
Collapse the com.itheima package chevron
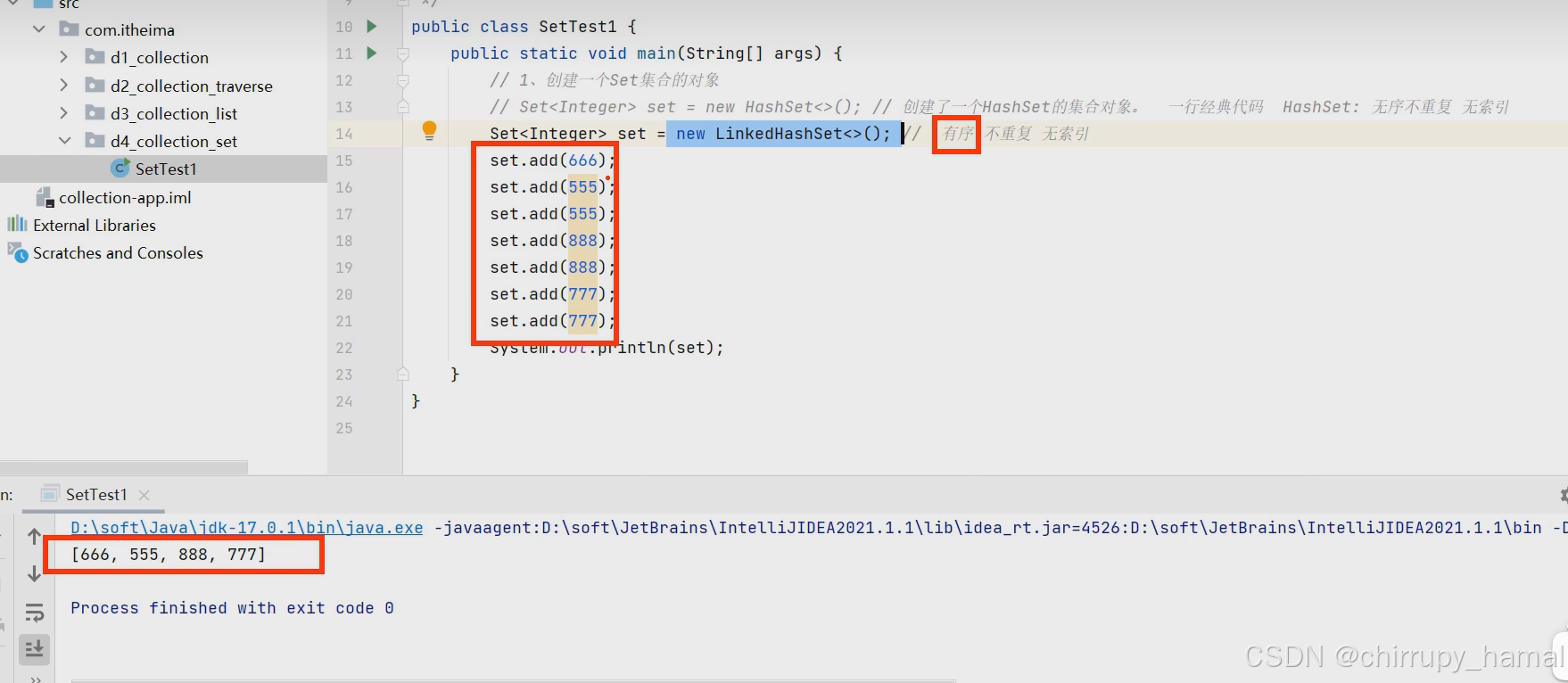coord(39,29)
